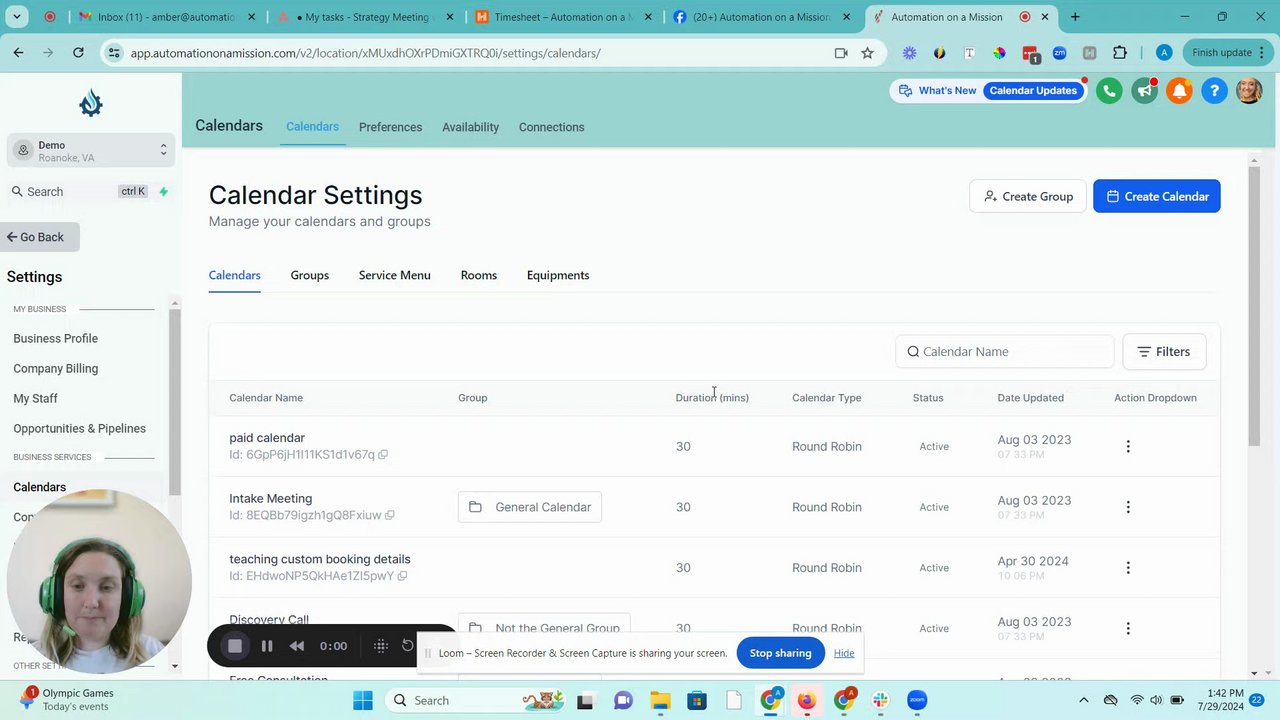Screen dimensions: 1280x720
Task: Focus the Calendar Name search field
Action: tap(1005, 352)
